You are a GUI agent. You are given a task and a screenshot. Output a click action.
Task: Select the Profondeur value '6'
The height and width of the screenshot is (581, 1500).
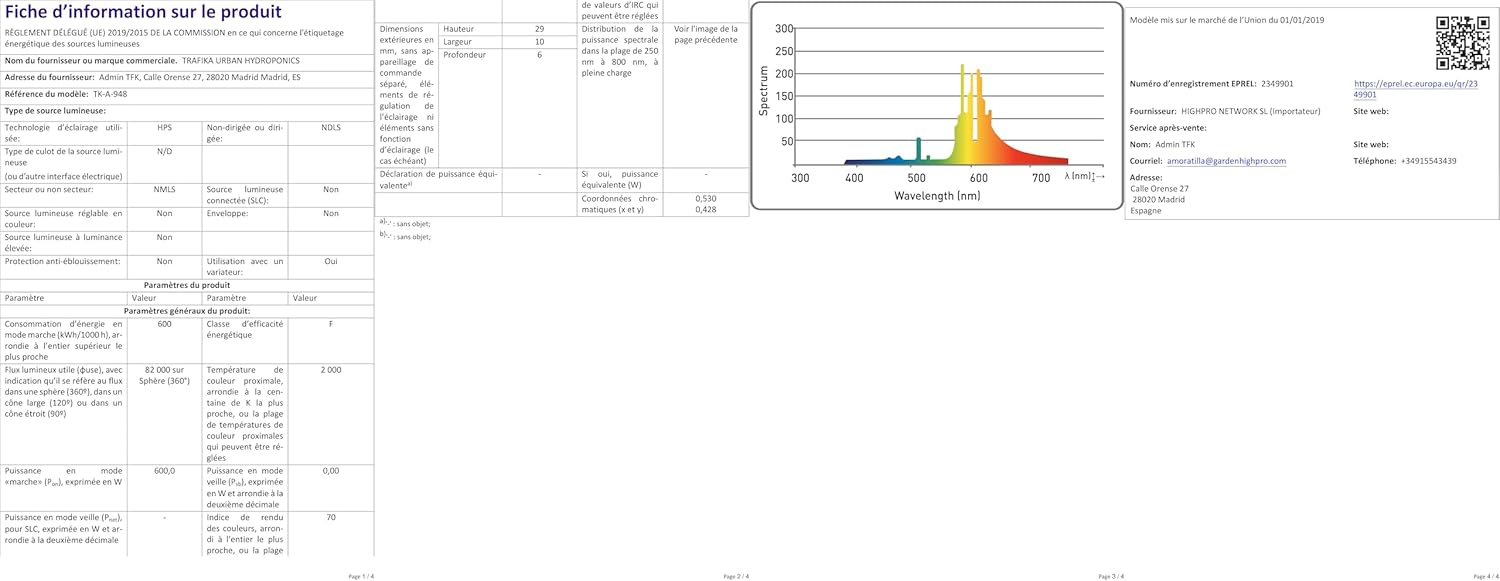click(x=539, y=55)
